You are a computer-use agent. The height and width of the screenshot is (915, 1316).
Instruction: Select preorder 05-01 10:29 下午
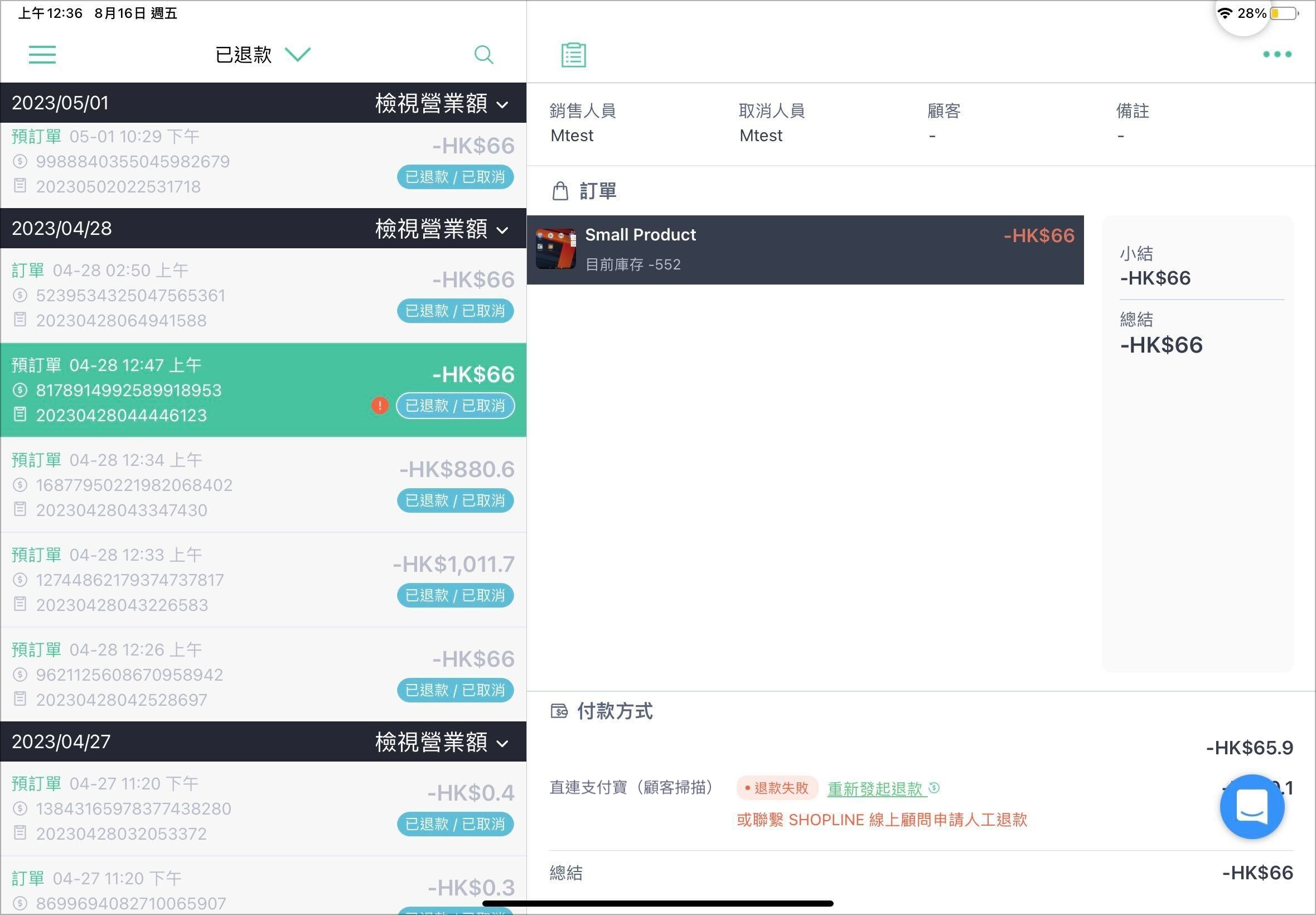[263, 165]
